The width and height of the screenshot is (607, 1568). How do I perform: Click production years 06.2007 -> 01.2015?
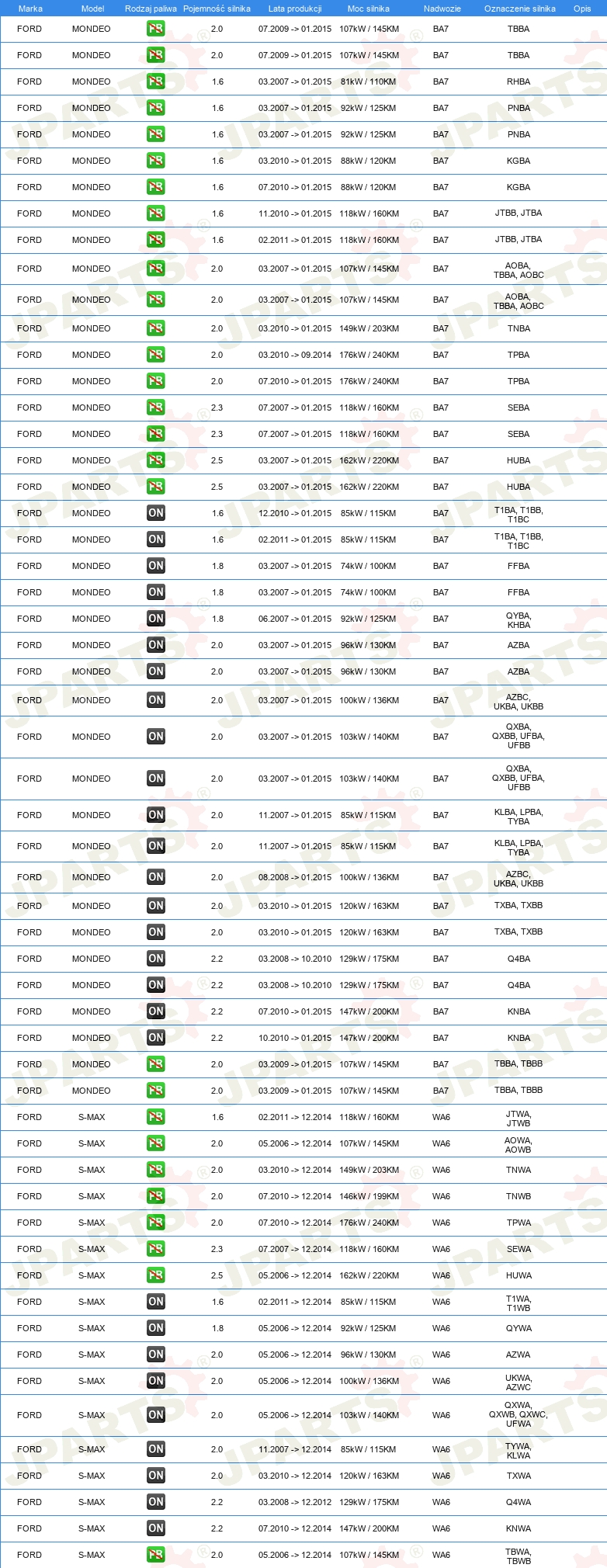[x=295, y=619]
